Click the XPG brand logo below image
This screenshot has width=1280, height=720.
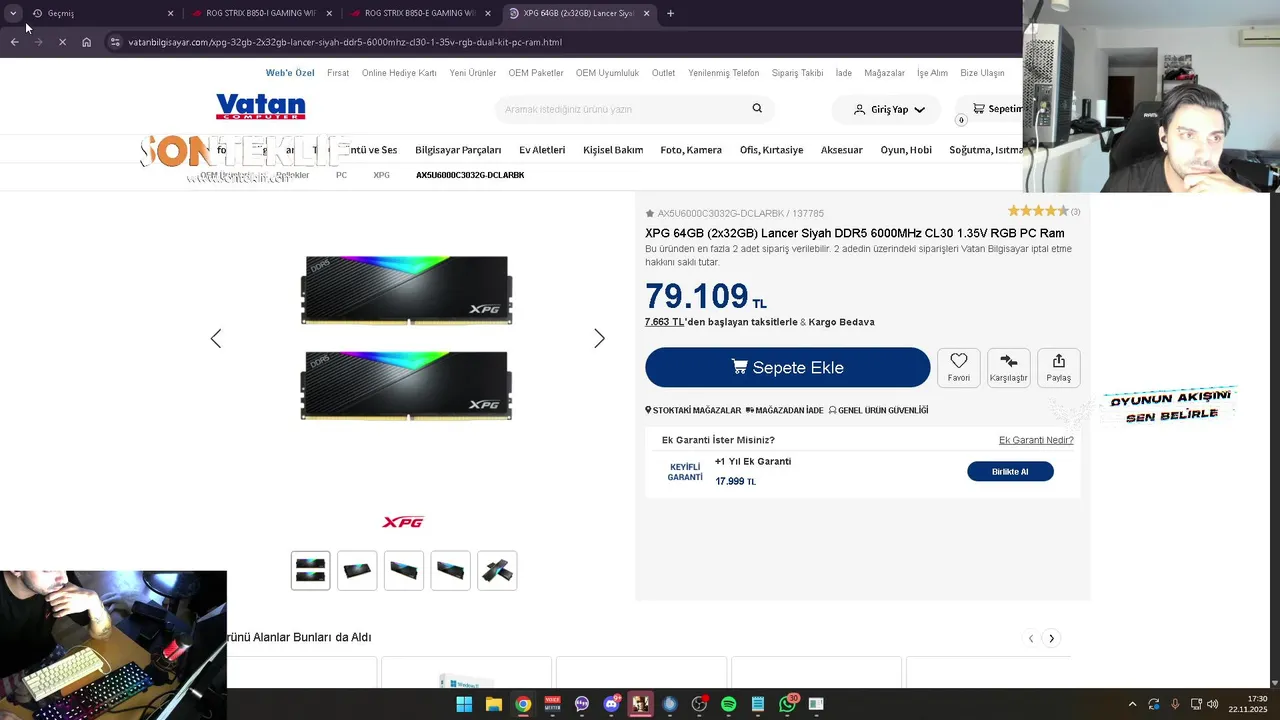click(403, 522)
